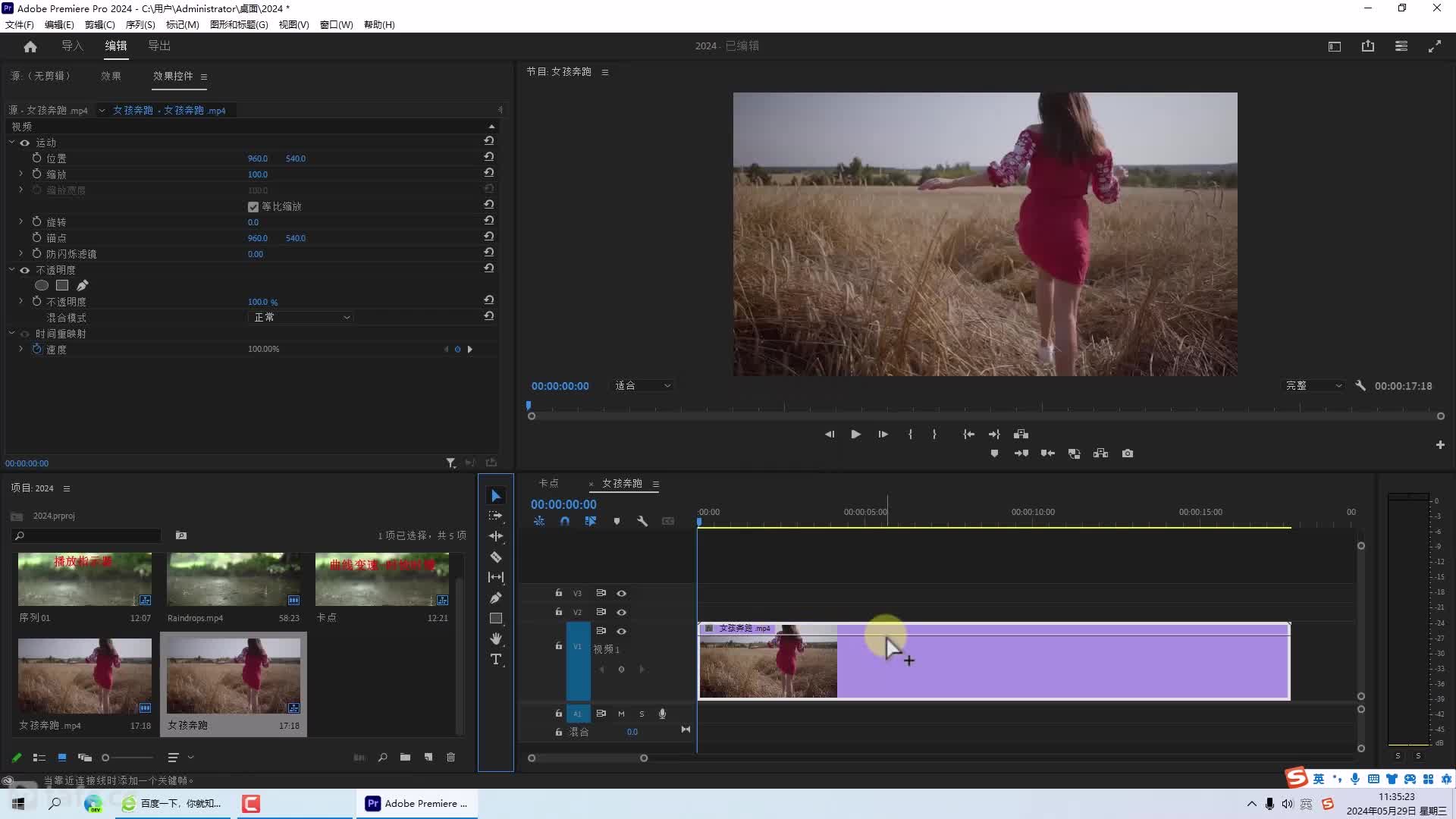The image size is (1456, 819).
Task: Open program monitor settings wrench
Action: pyautogui.click(x=1360, y=385)
